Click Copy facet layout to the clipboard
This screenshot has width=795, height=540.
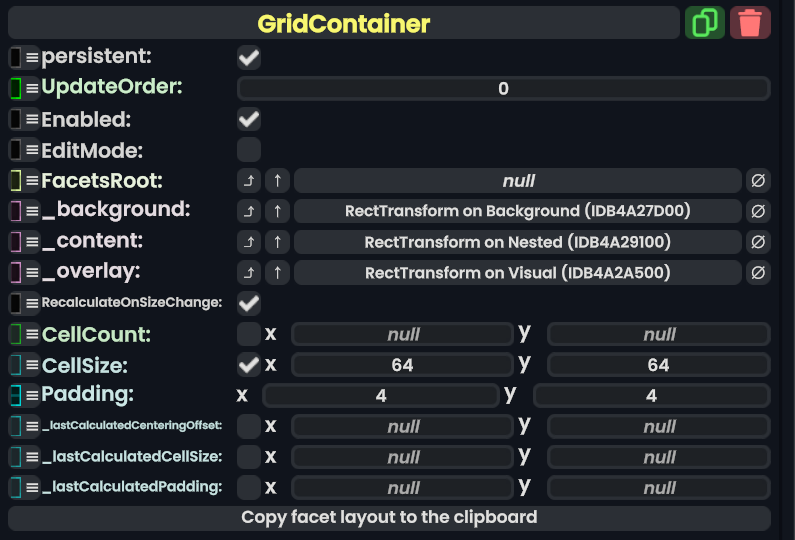coord(389,518)
